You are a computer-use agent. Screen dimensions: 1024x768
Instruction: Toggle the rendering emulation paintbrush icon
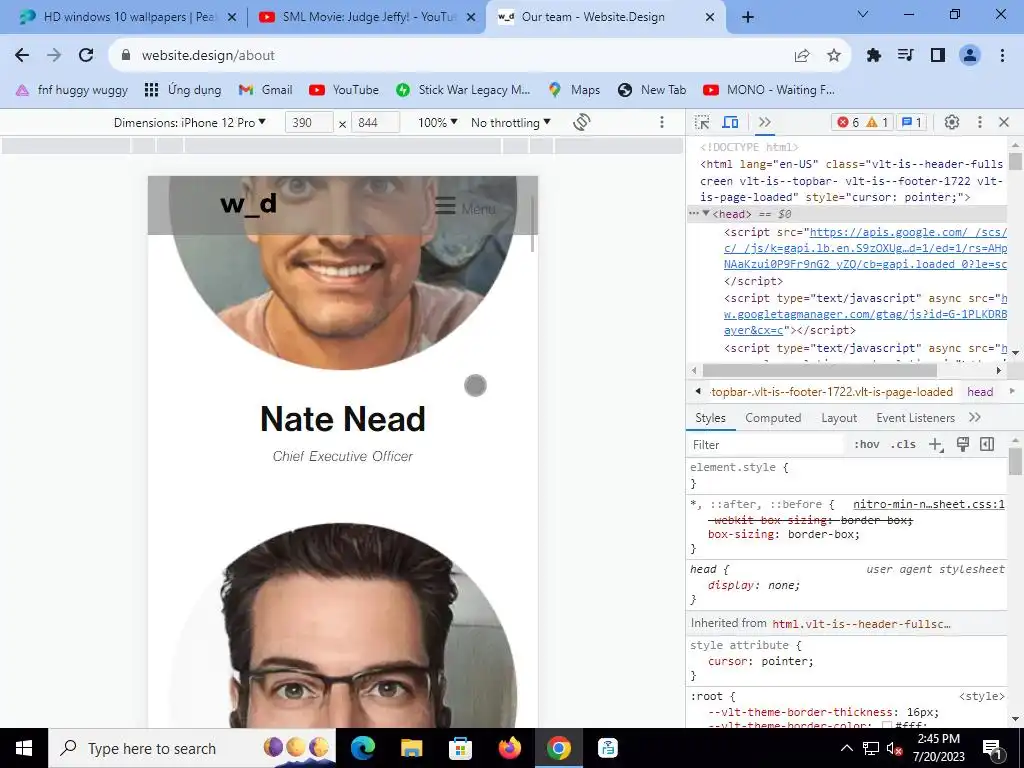(962, 445)
